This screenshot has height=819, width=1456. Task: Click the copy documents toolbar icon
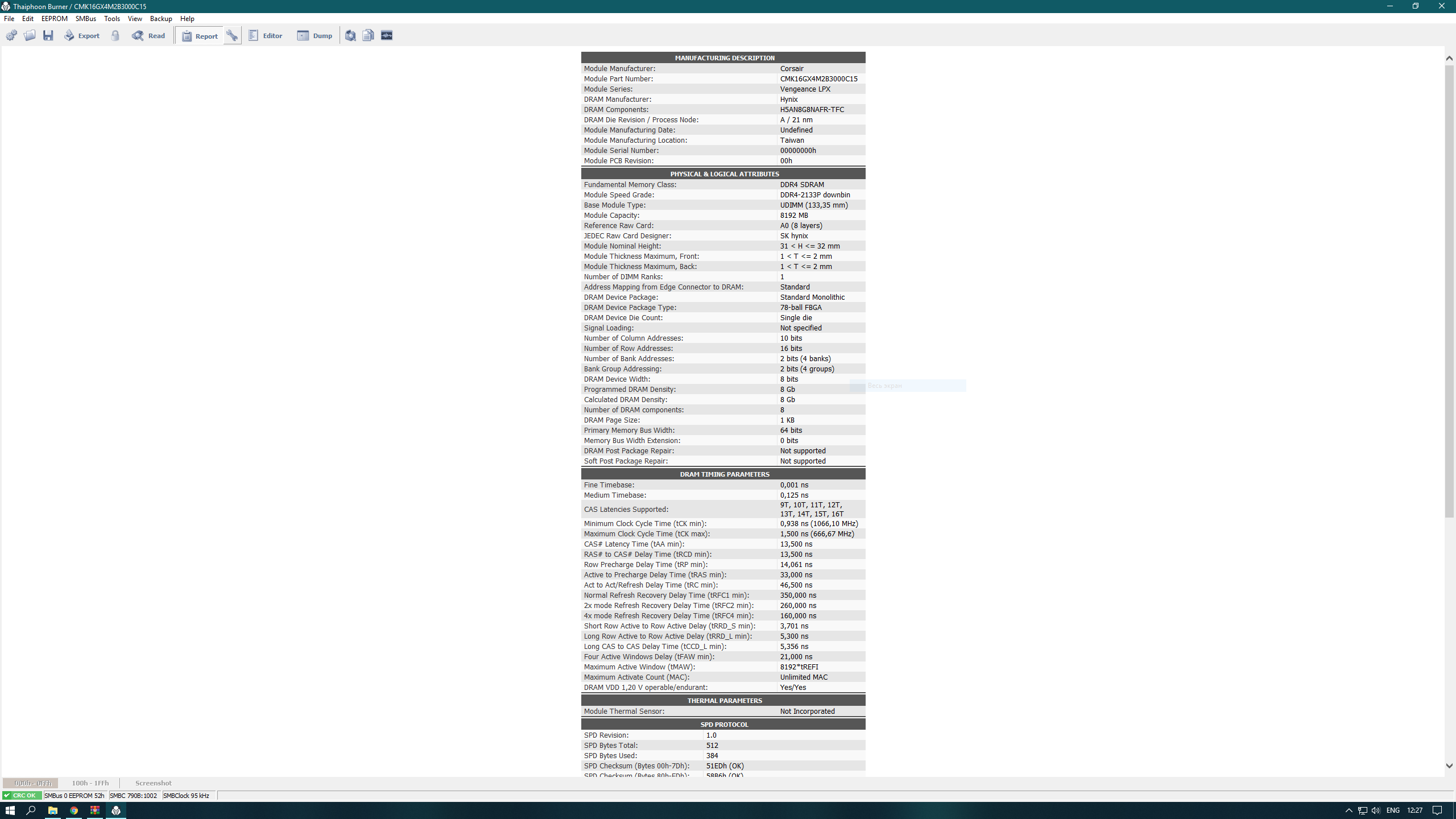[368, 35]
